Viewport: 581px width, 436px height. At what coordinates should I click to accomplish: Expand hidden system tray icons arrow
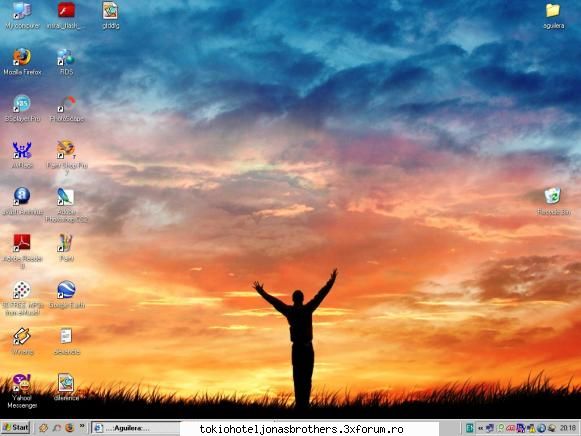tap(480, 429)
